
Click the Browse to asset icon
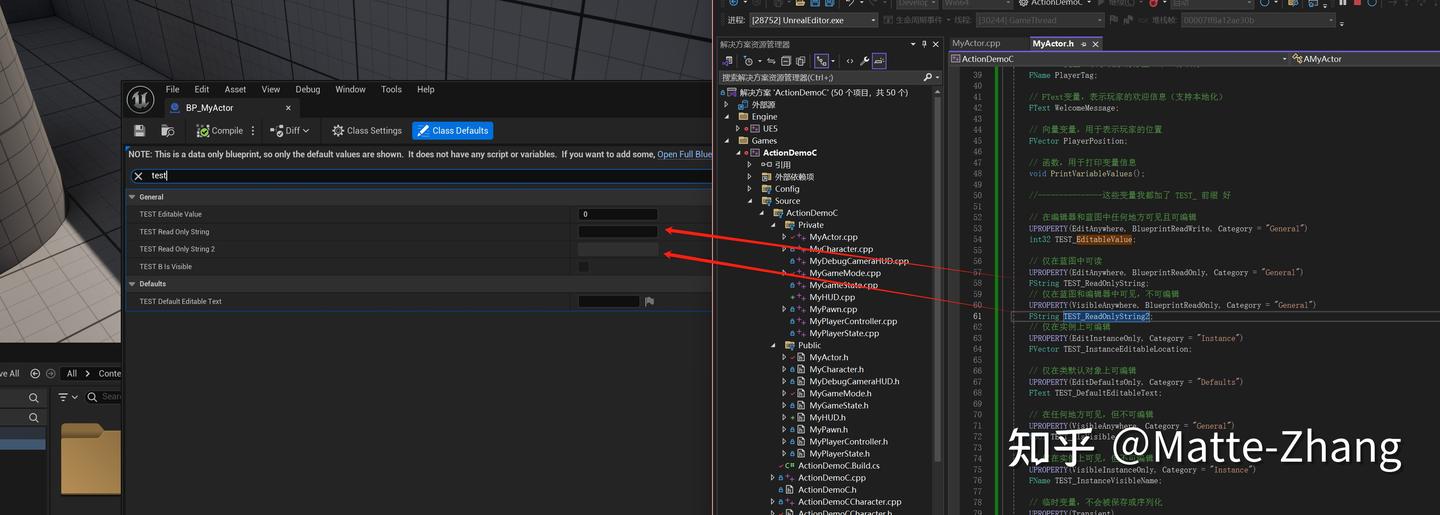pos(168,131)
